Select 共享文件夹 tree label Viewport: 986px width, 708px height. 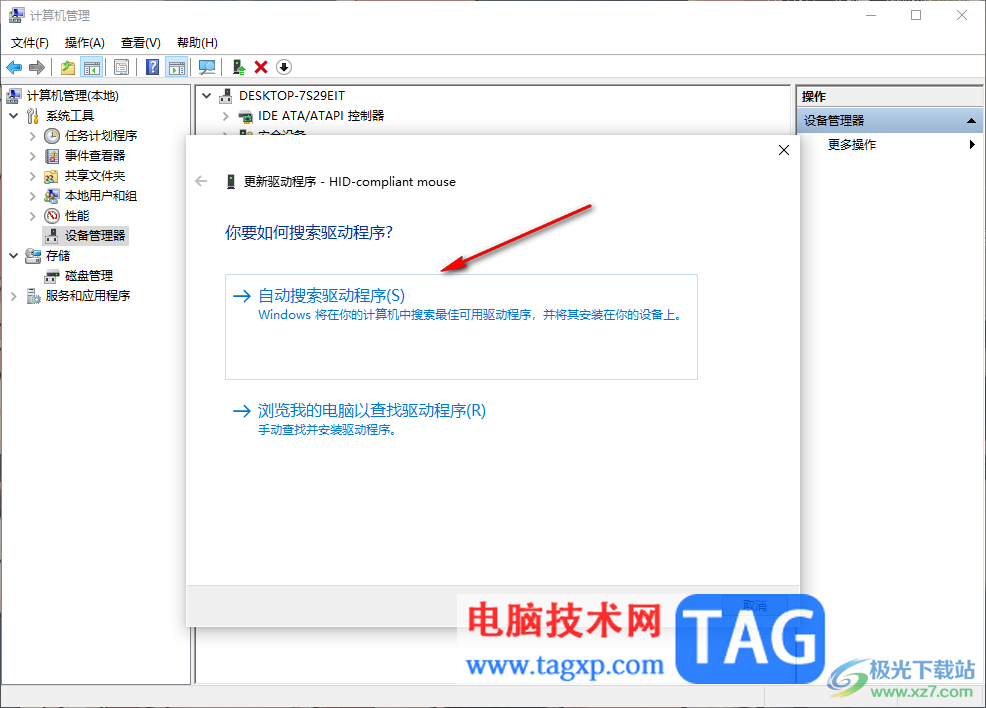click(x=95, y=176)
